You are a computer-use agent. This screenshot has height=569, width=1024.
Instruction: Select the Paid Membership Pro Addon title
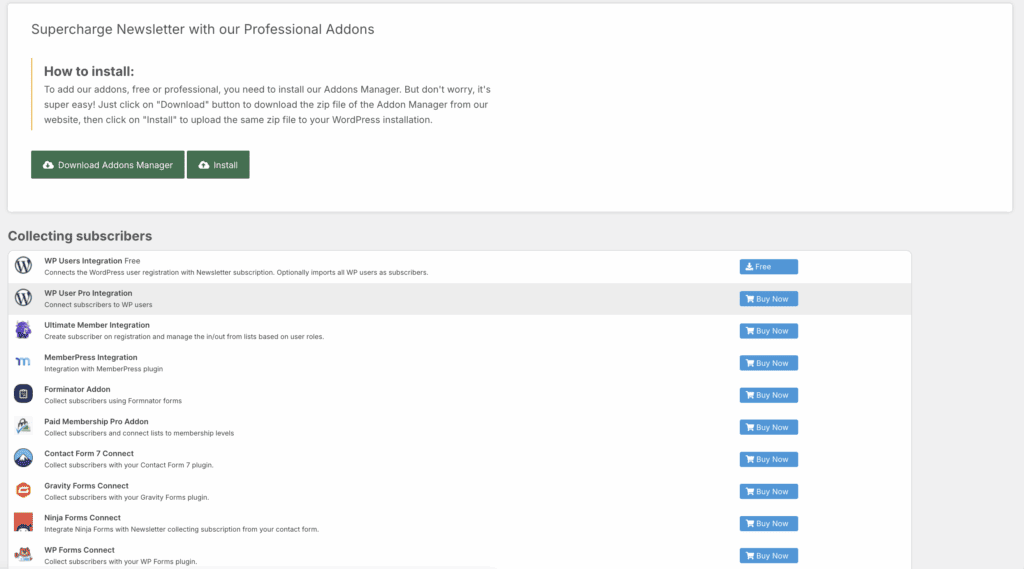click(x=96, y=421)
